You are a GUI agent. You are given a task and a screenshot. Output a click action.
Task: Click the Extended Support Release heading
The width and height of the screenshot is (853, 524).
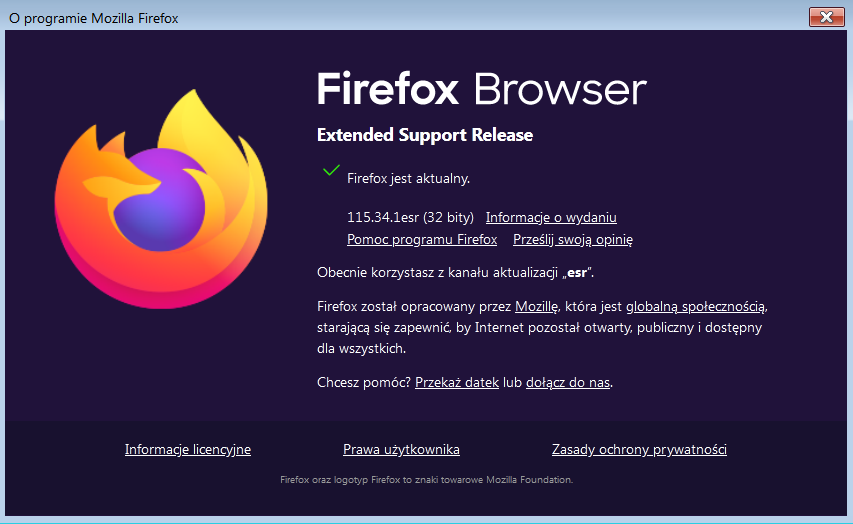point(425,135)
